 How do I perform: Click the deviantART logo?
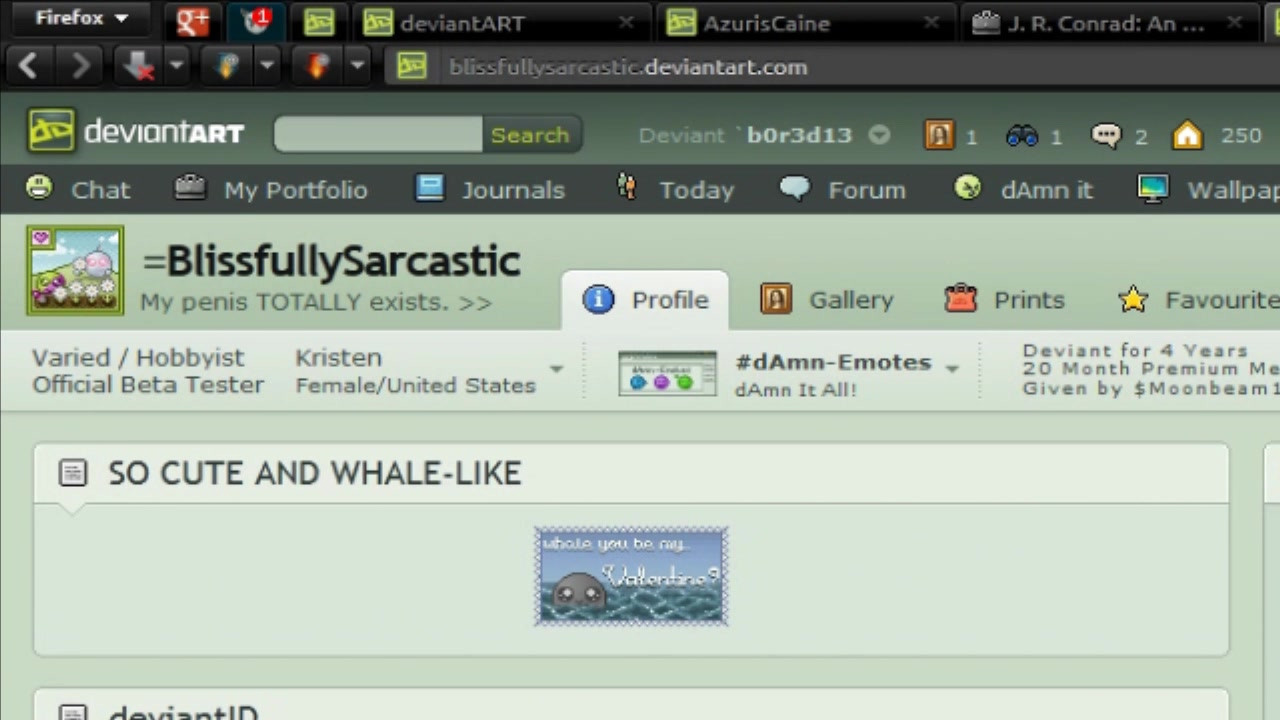coord(136,132)
